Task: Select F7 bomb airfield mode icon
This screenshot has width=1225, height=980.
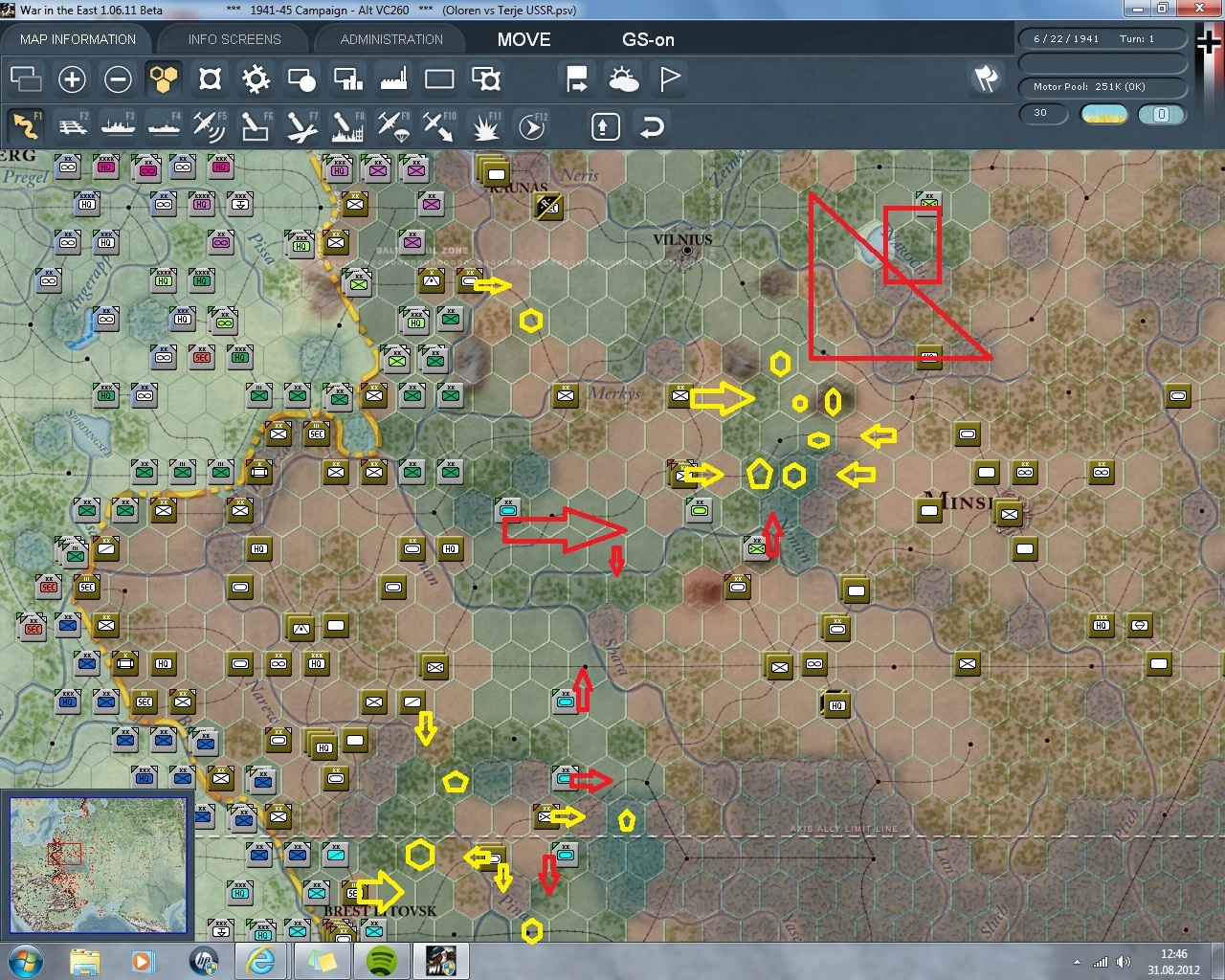Action: click(x=301, y=126)
